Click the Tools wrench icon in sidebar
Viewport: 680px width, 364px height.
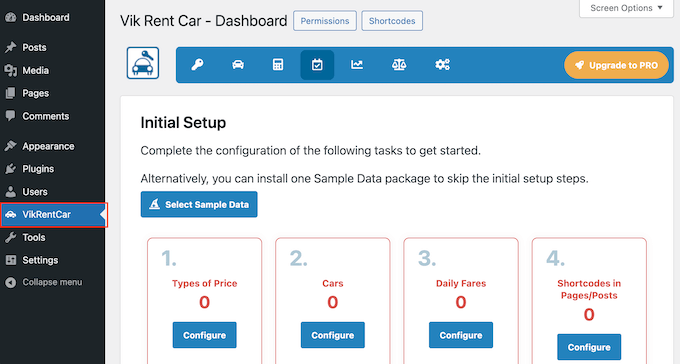pos(11,237)
